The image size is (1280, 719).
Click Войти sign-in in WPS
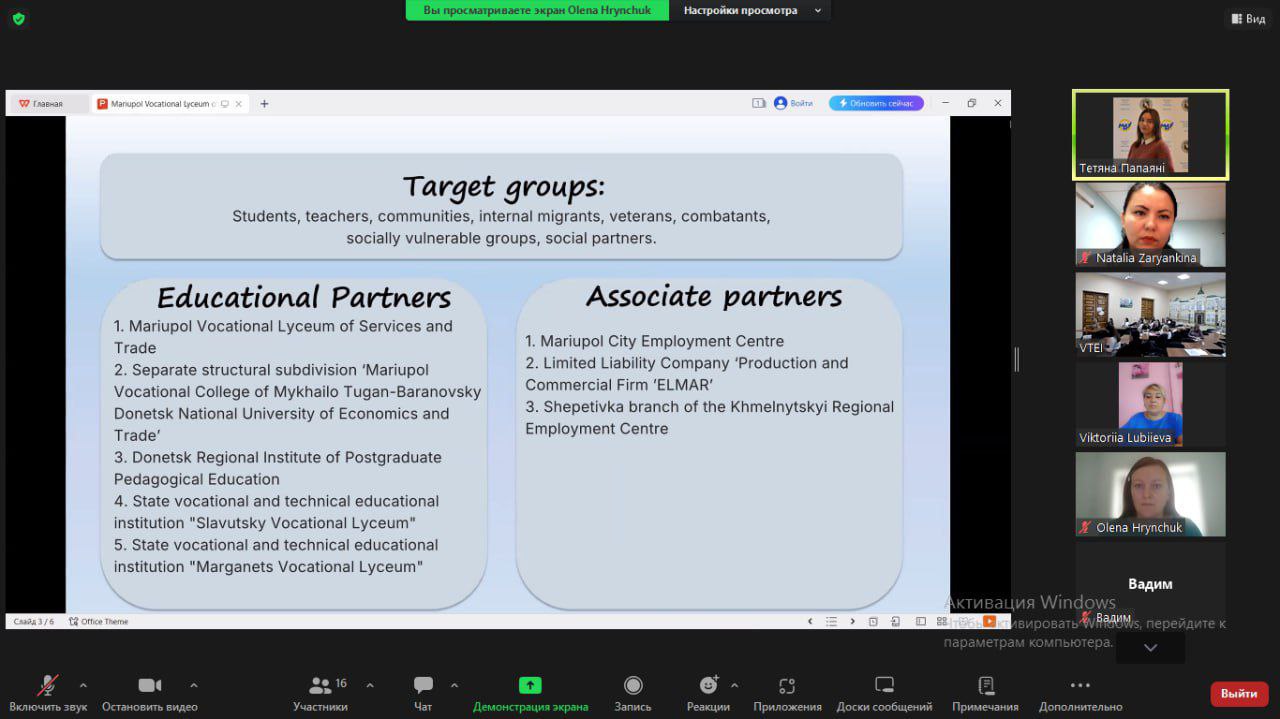(x=793, y=103)
